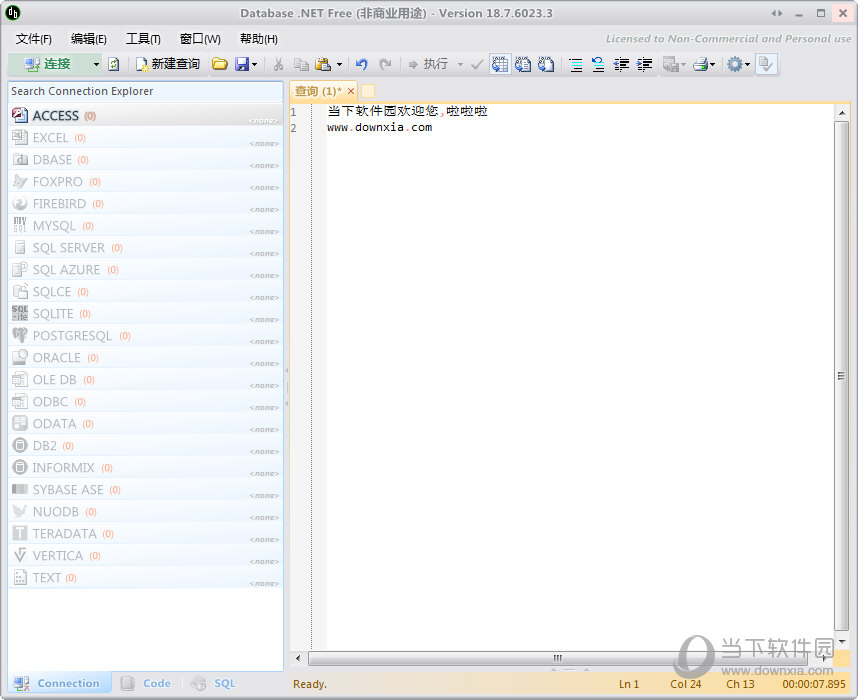Switch to the Code bottom tab
858x700 pixels.
(147, 683)
